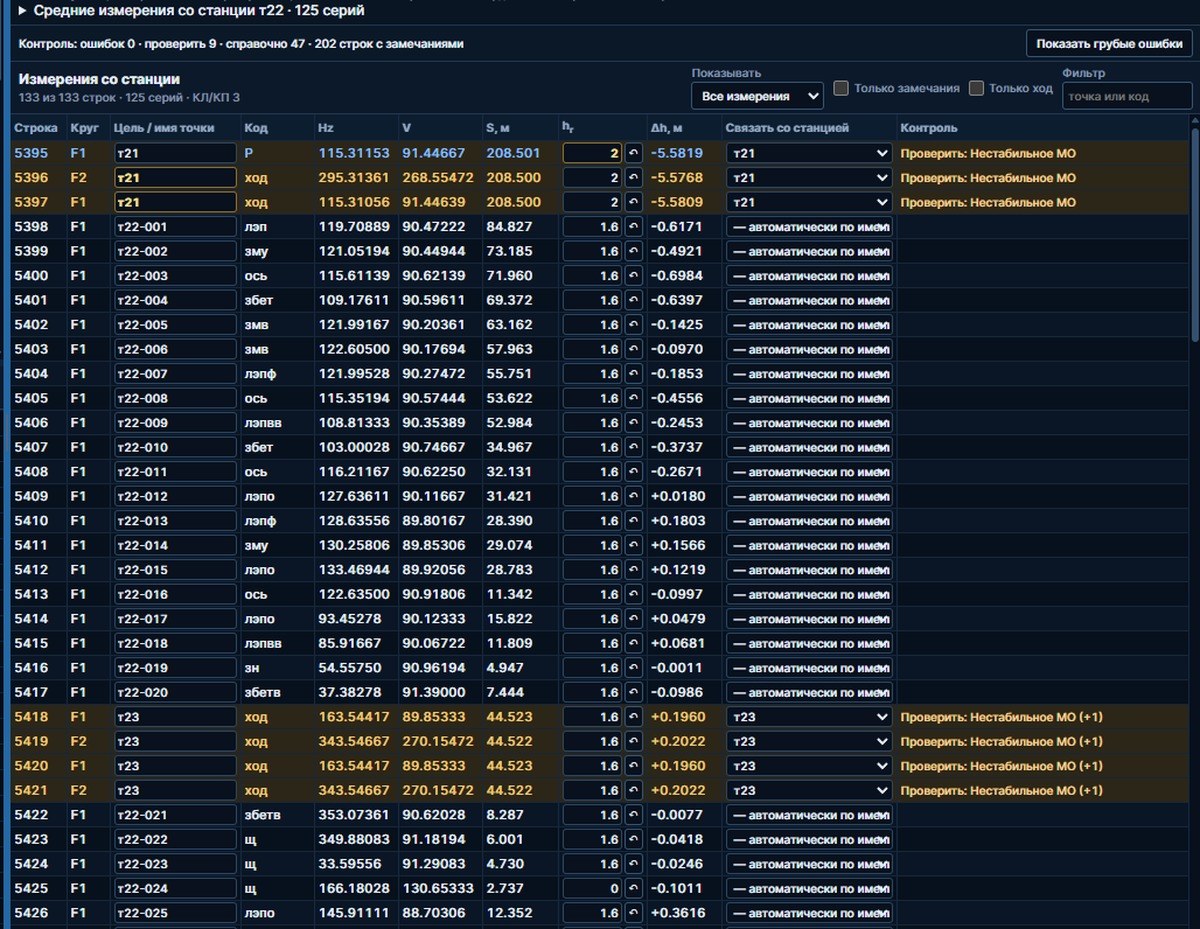This screenshot has height=929, width=1200.
Task: Click the undo icon for point т22-022
Action: (x=633, y=840)
